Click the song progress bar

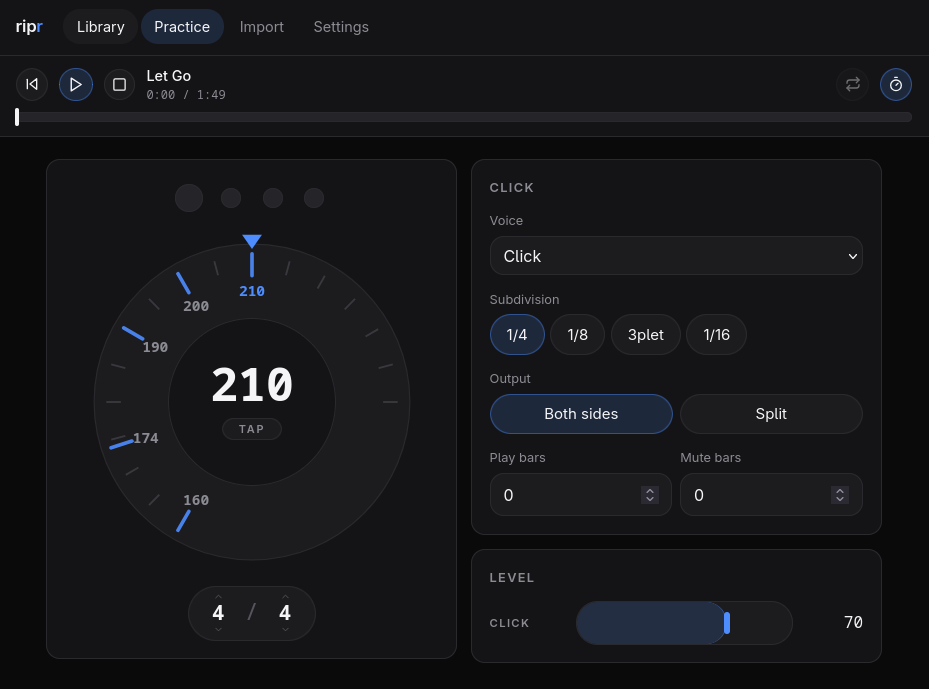[464, 117]
